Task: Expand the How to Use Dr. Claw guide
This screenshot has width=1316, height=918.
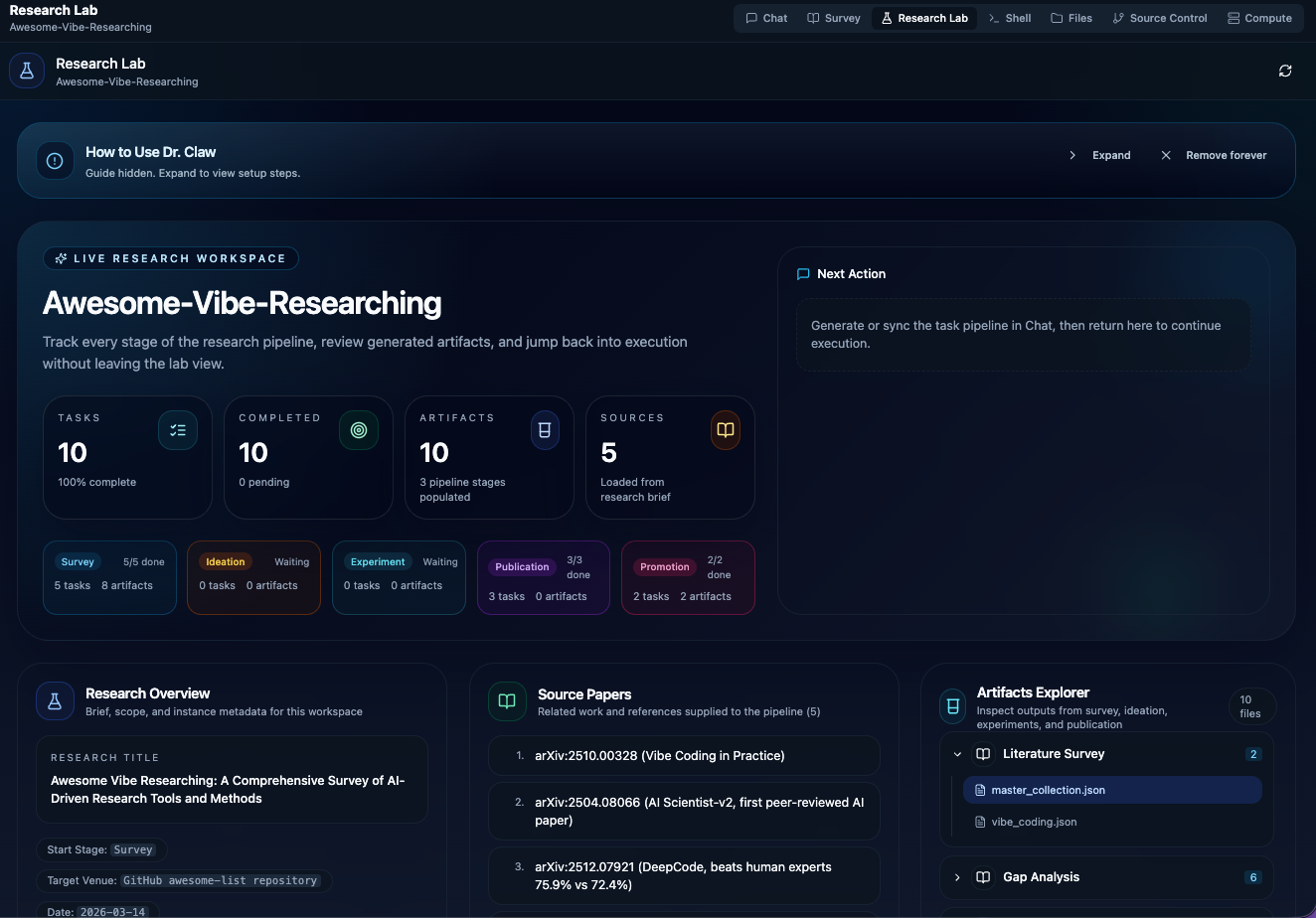Action: (x=1100, y=155)
